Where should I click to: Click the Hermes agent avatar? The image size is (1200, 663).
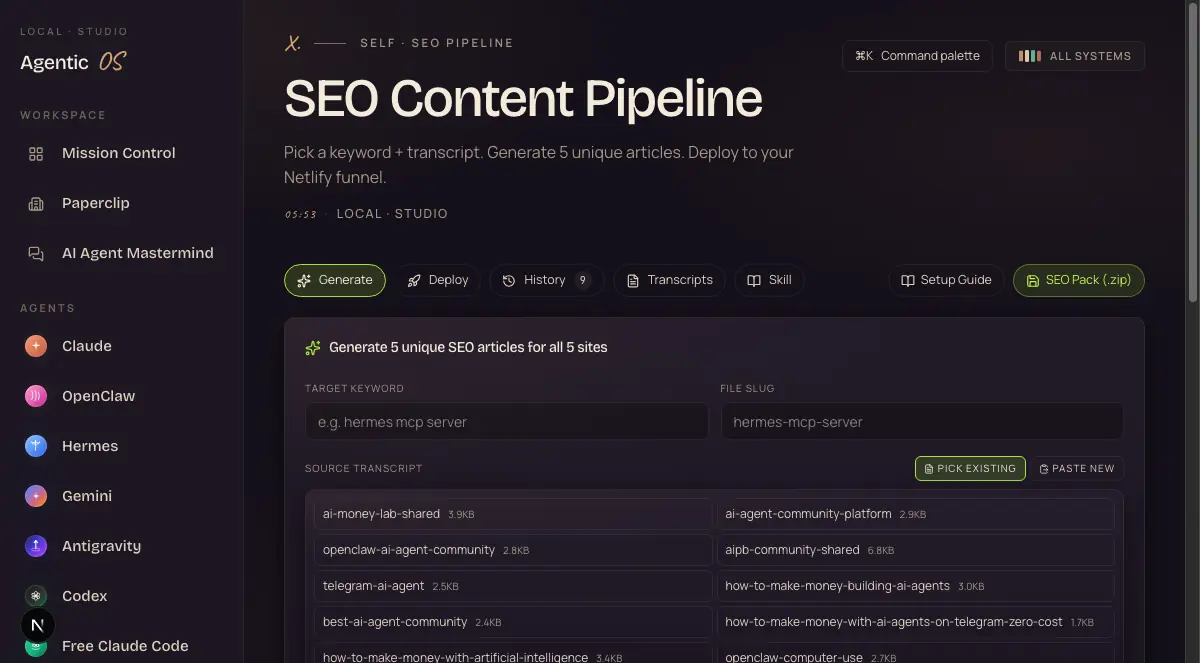click(x=36, y=446)
